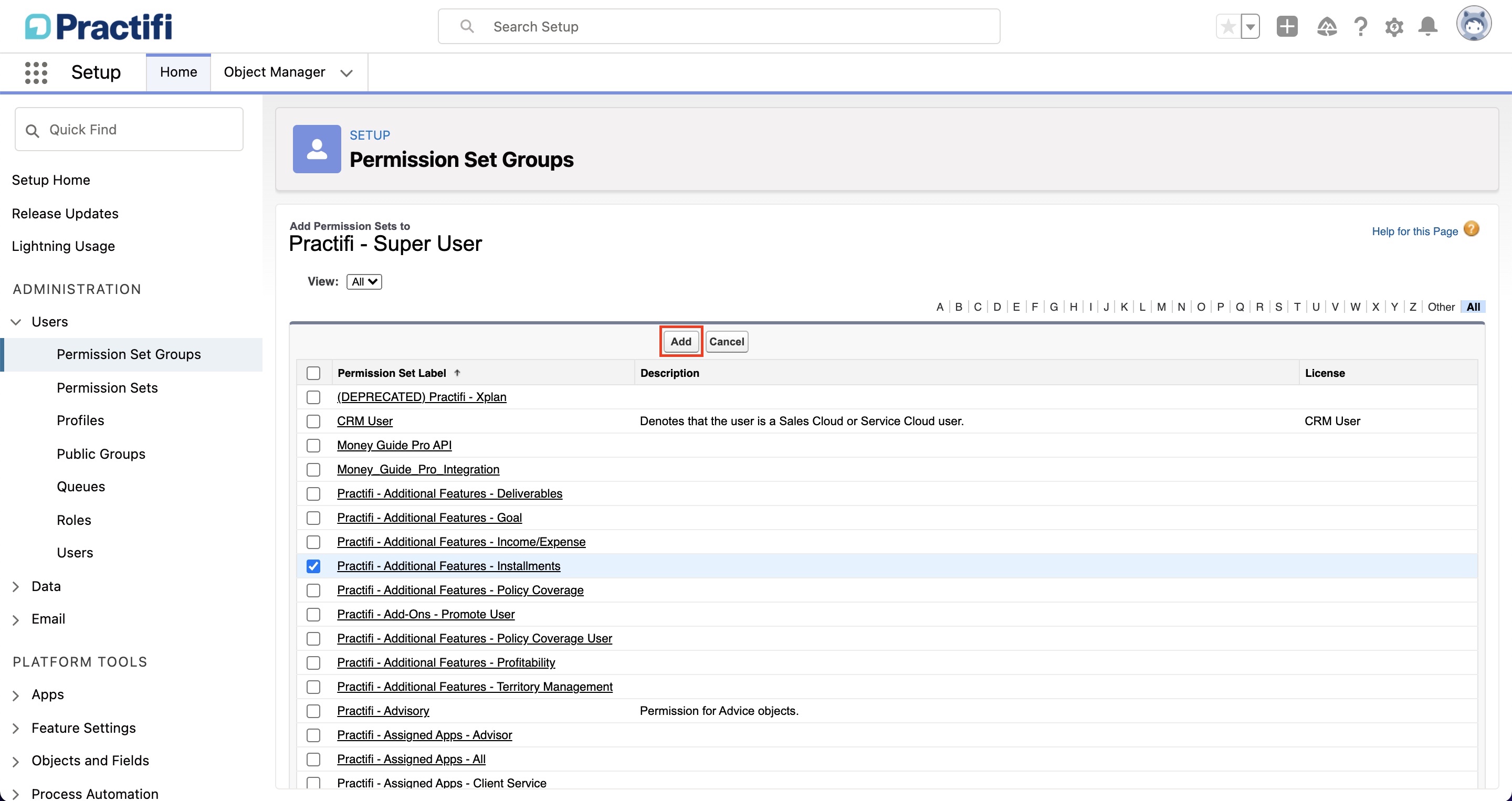This screenshot has width=1512, height=801.
Task: Click the global actions plus icon
Action: pyautogui.click(x=1287, y=26)
